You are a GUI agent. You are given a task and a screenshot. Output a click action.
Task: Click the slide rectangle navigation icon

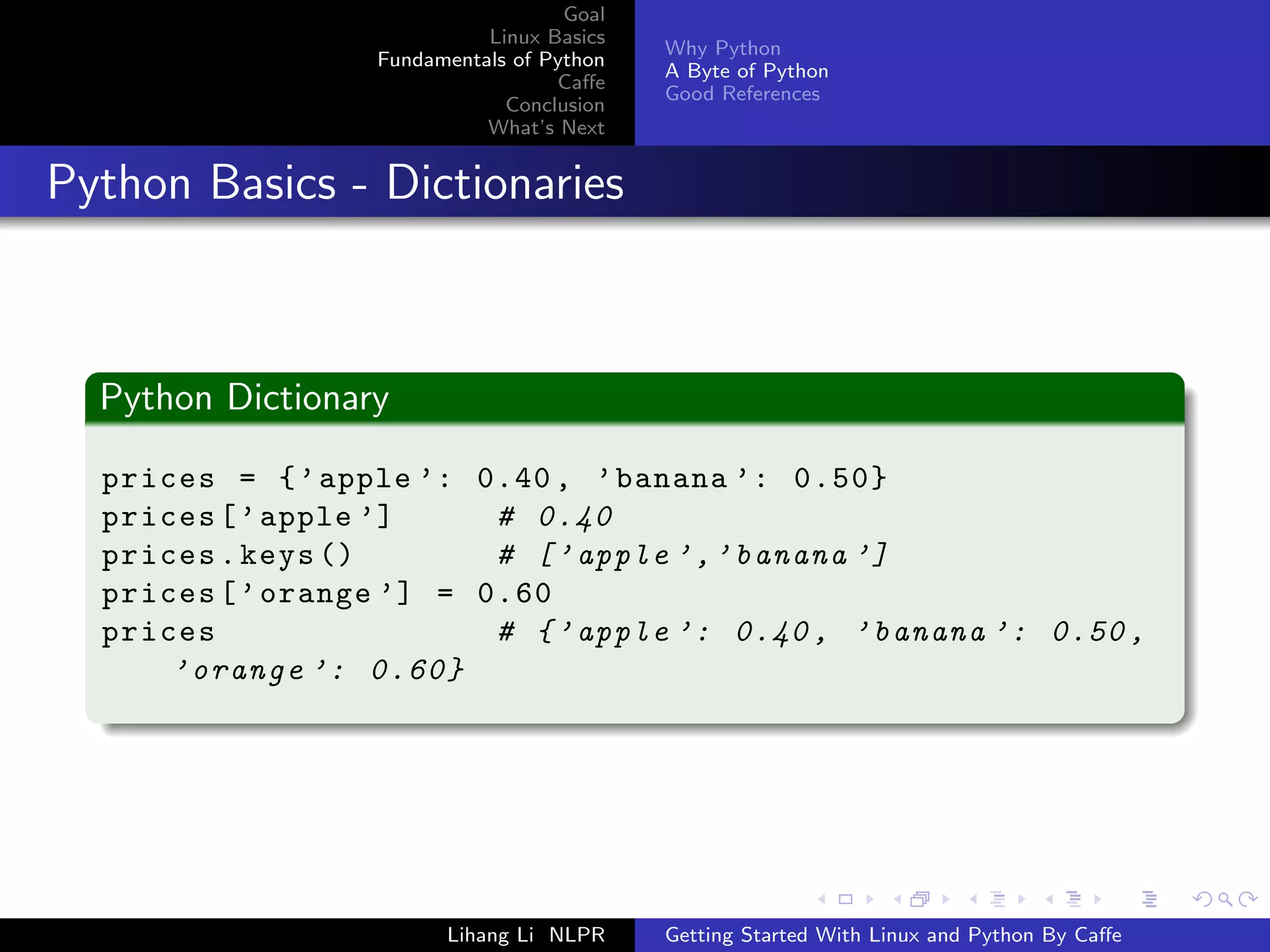[845, 899]
